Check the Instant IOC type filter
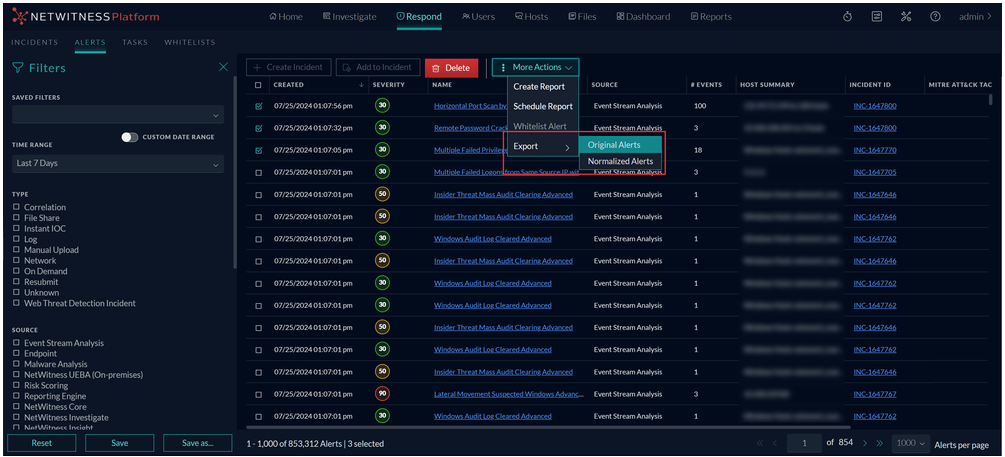 (15, 229)
